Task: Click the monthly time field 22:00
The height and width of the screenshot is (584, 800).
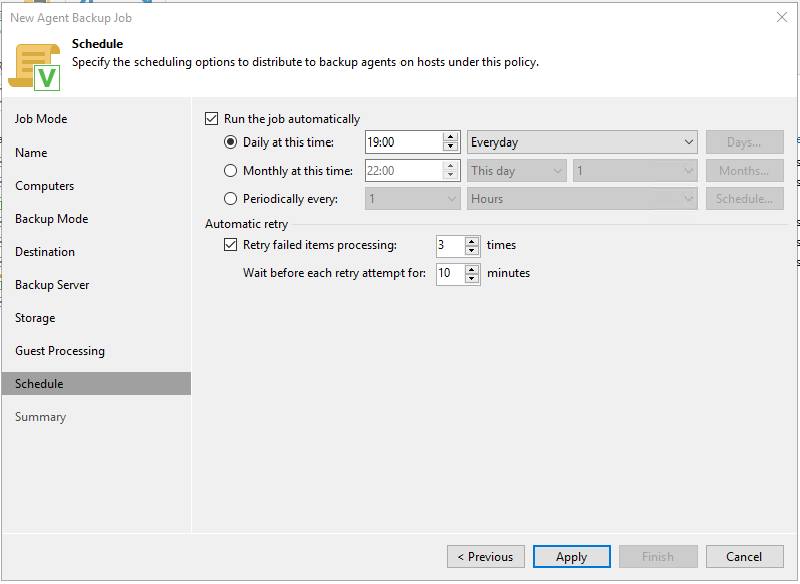Action: point(404,171)
